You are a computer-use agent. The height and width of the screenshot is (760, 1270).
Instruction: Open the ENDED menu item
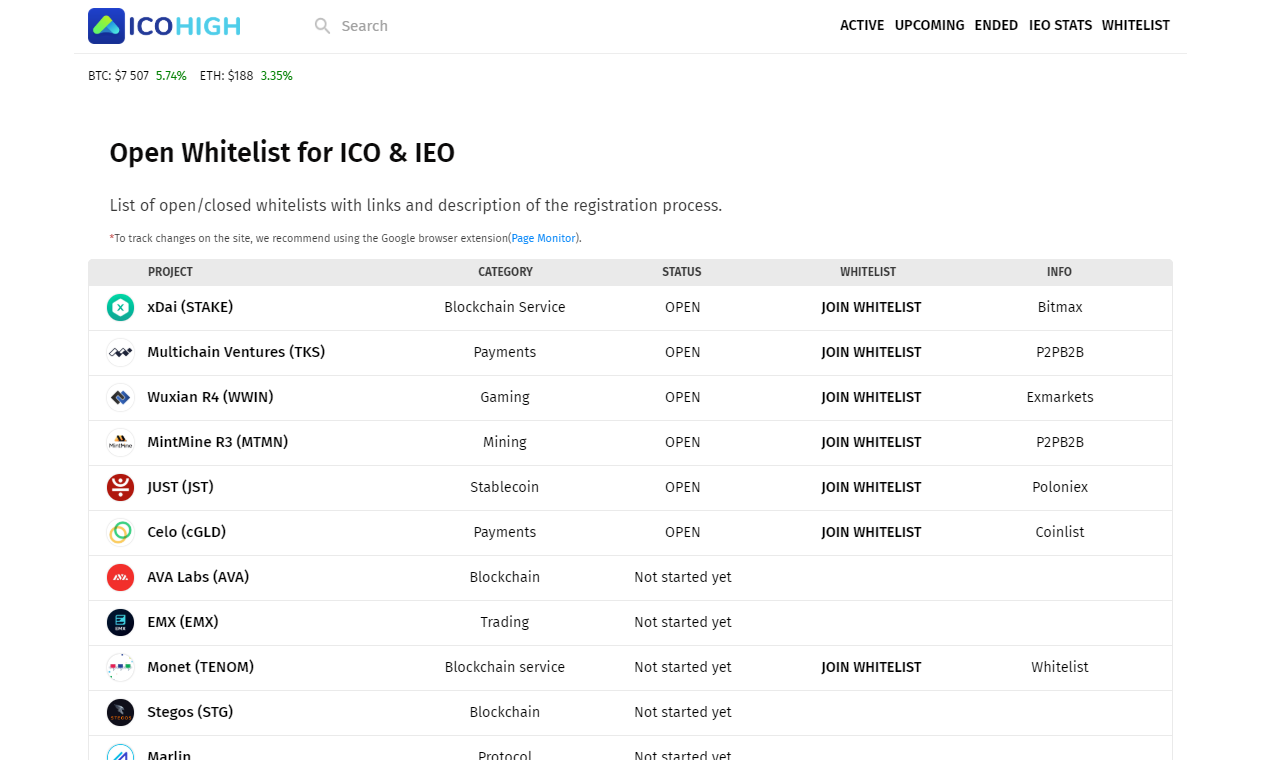pos(997,26)
